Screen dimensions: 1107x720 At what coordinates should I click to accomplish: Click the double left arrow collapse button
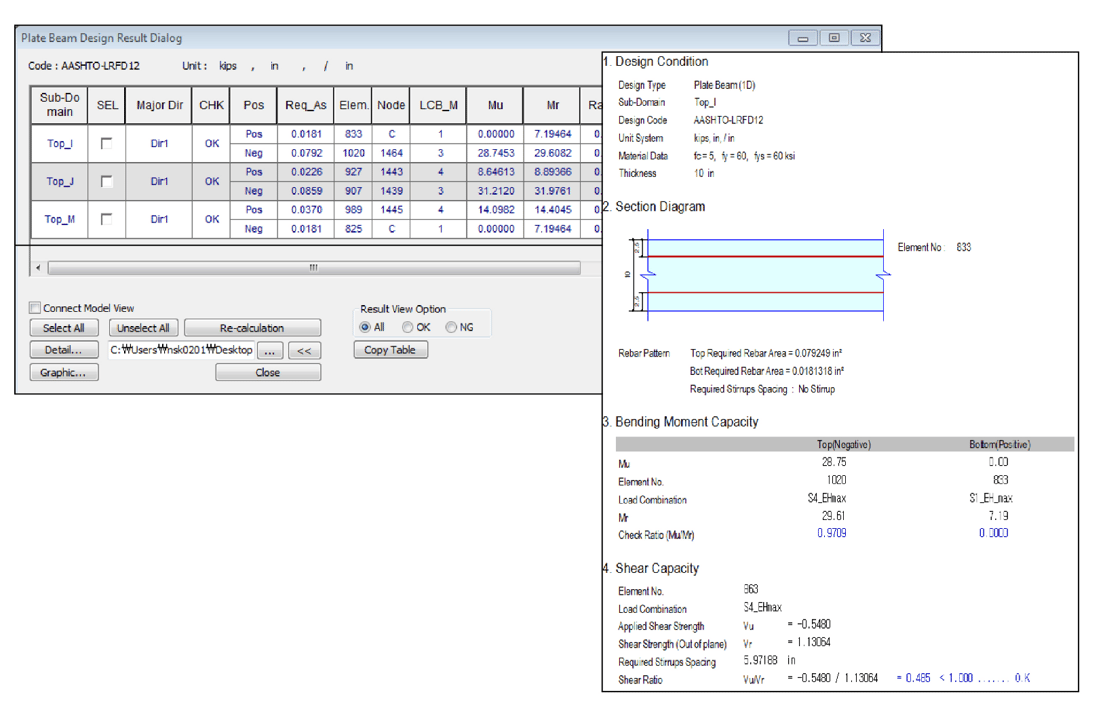coord(305,351)
